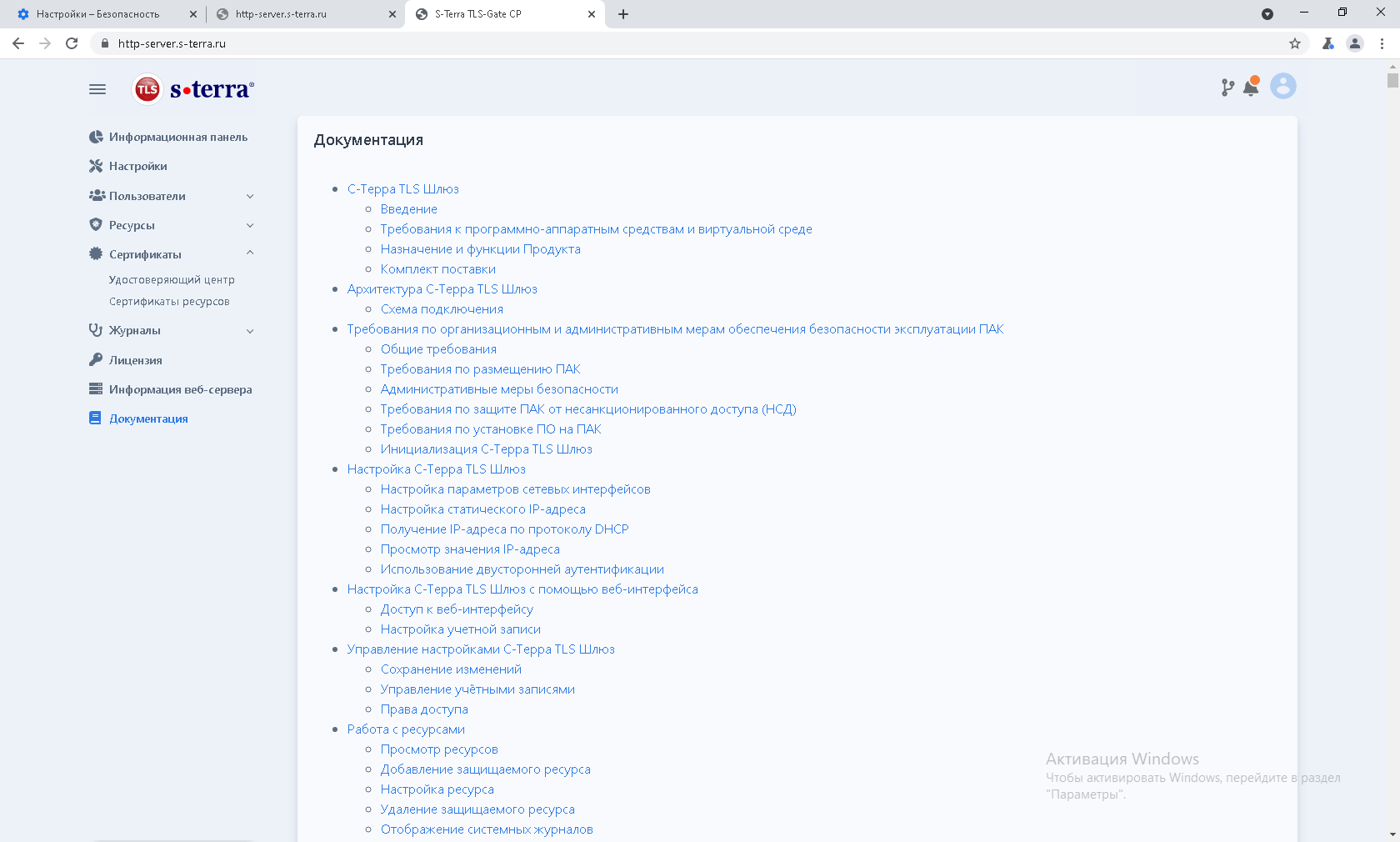
Task: Reload the current page
Action: click(x=72, y=43)
